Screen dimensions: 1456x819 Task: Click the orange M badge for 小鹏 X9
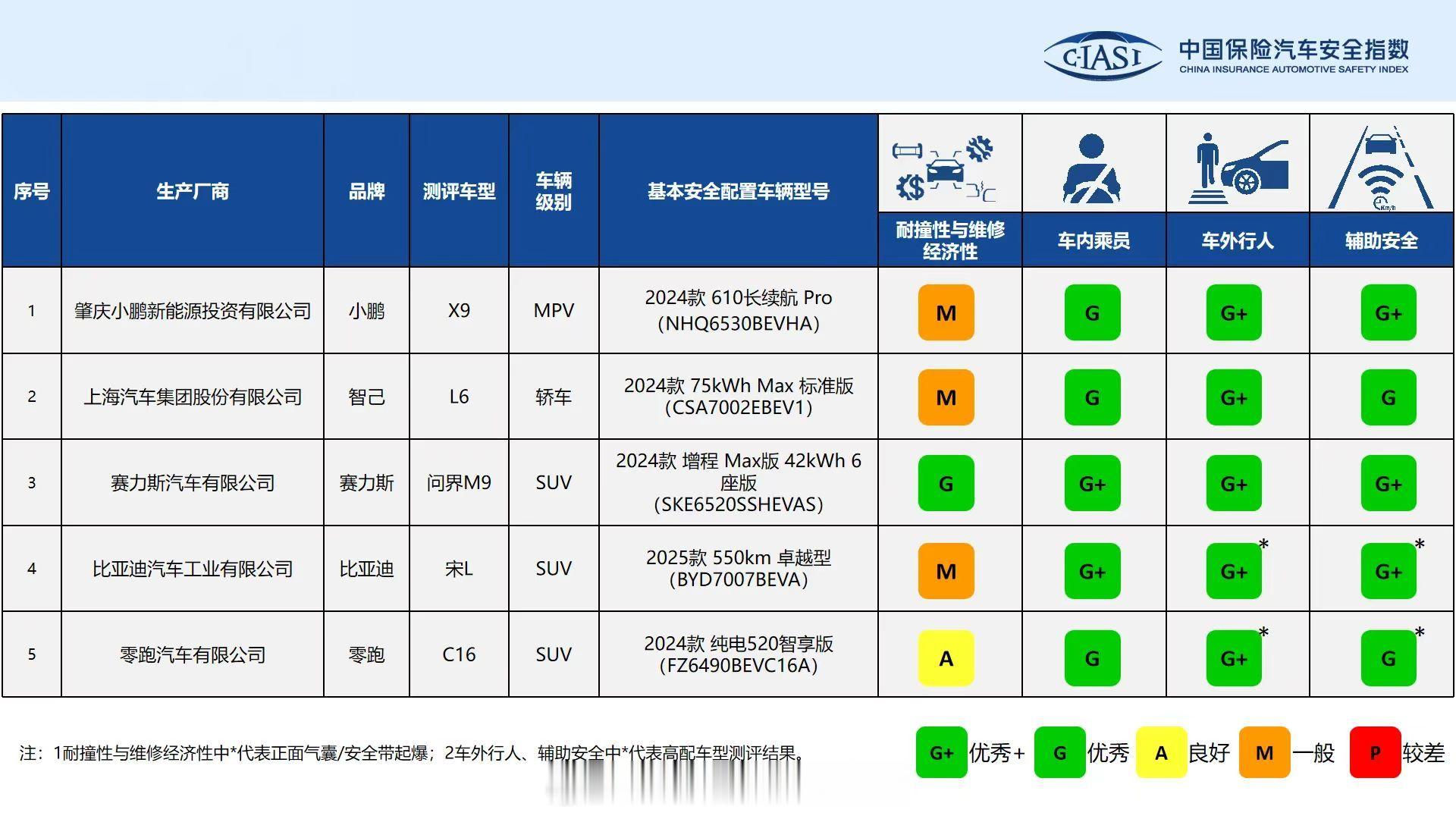(946, 312)
